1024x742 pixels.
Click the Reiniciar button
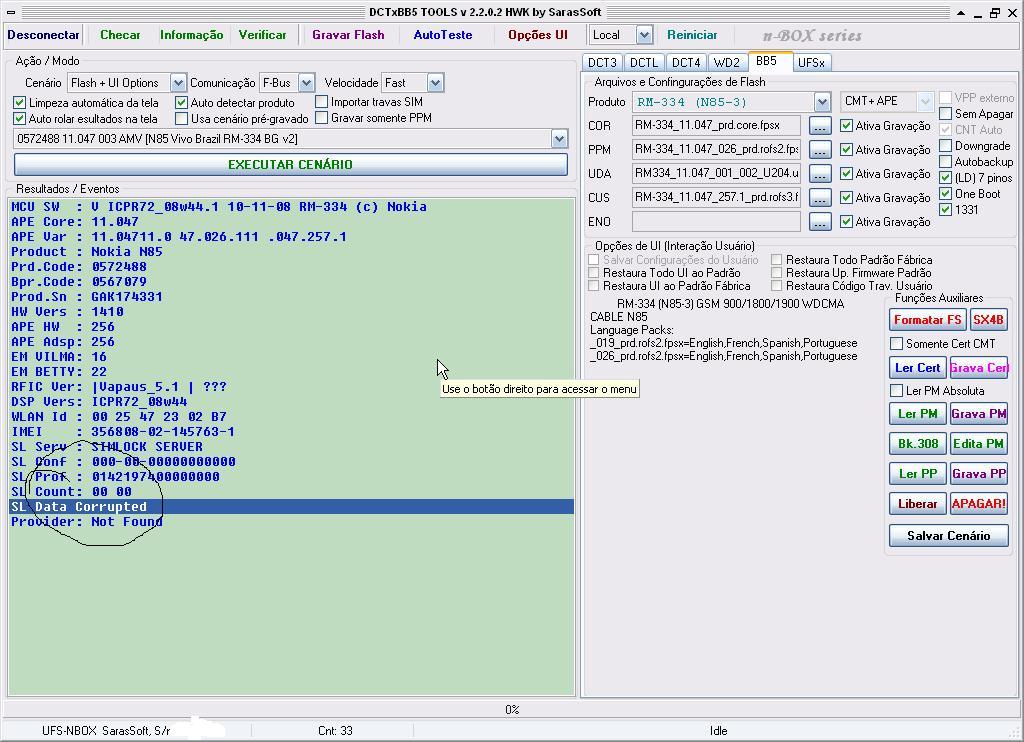[692, 35]
